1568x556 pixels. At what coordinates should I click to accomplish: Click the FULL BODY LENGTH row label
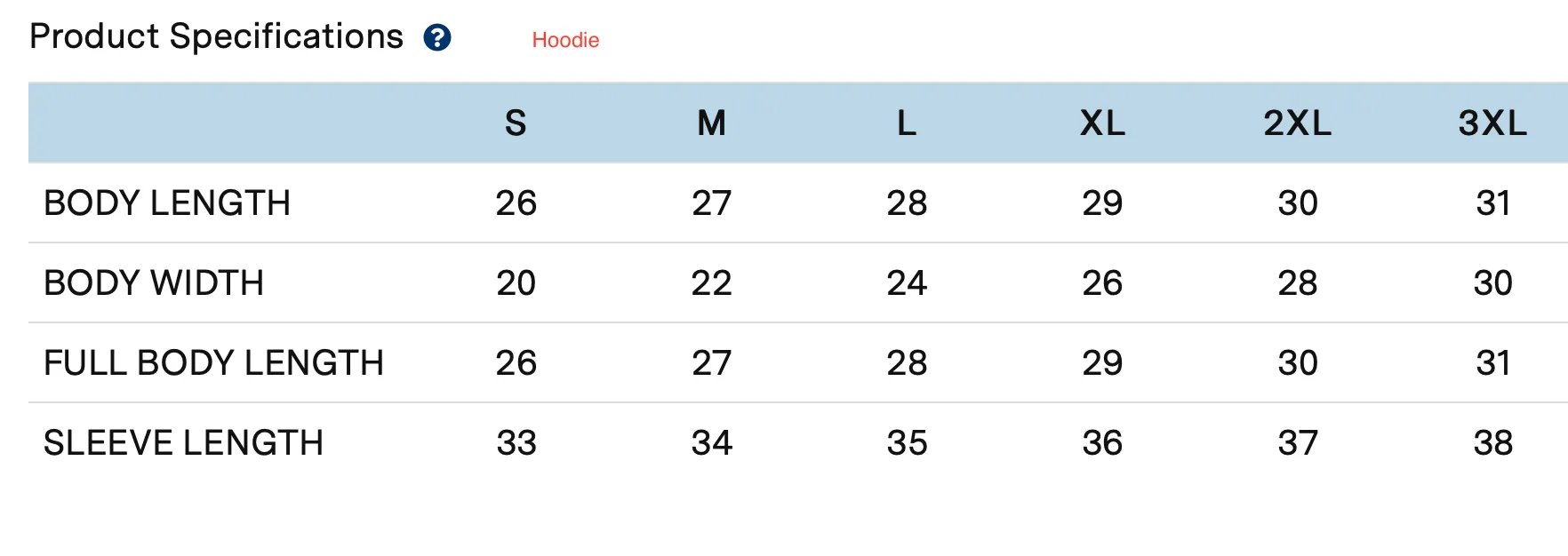click(213, 363)
